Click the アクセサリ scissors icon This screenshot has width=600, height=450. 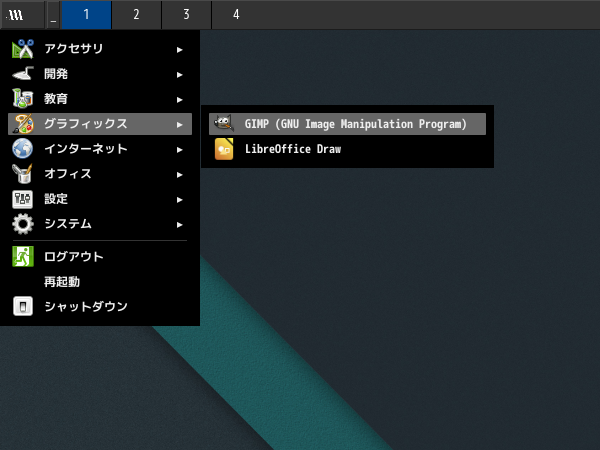click(x=23, y=49)
